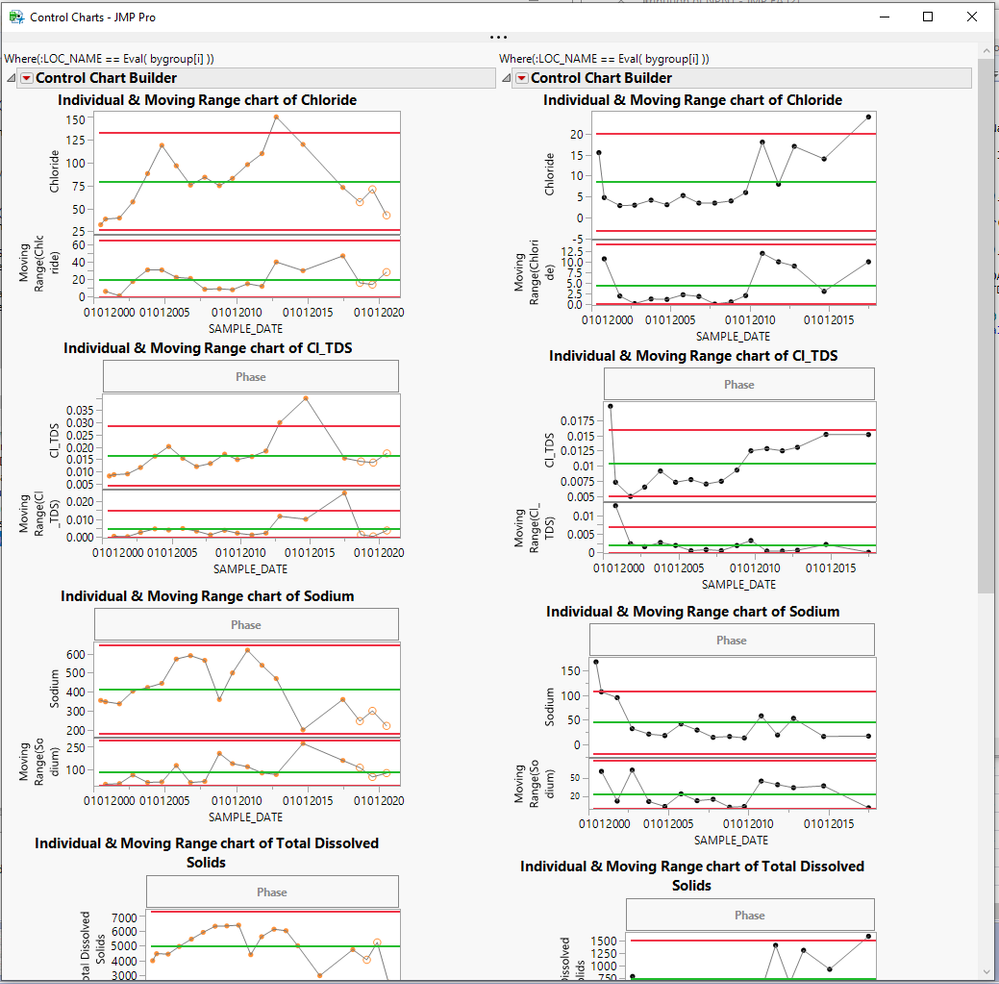Image resolution: width=999 pixels, height=984 pixels.
Task: Collapse the left Control Chart Builder outline
Action: (11, 78)
